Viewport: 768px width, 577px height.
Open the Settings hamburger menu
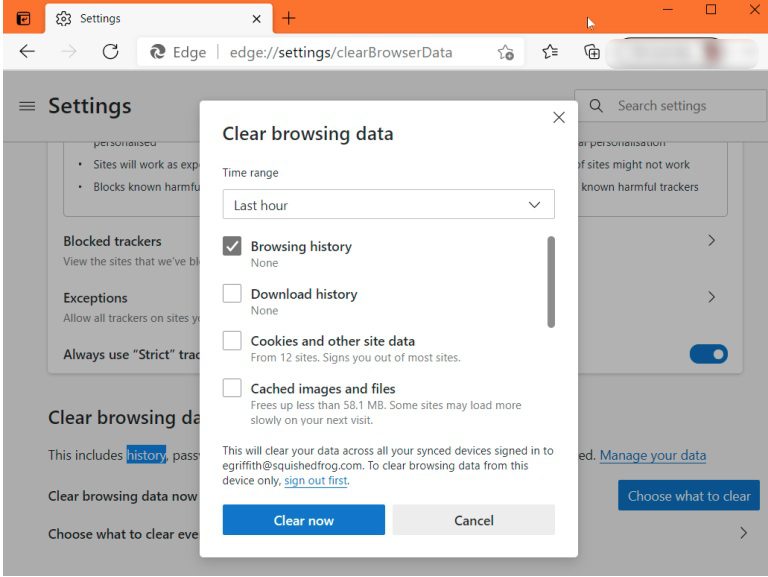(27, 106)
